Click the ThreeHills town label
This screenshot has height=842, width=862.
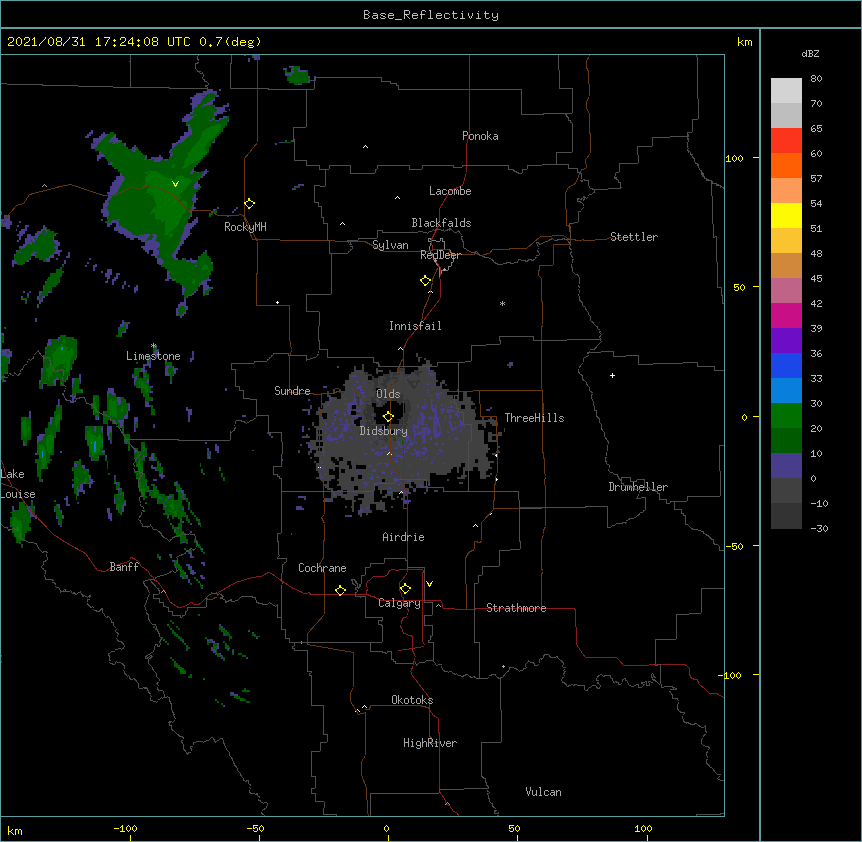coord(534,418)
